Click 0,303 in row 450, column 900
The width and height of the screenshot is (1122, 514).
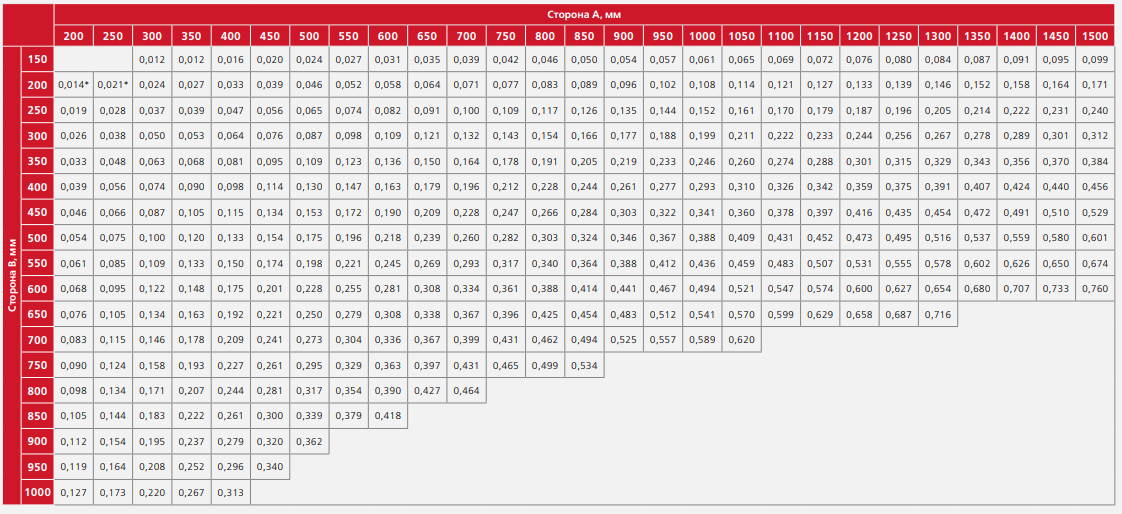(x=623, y=213)
